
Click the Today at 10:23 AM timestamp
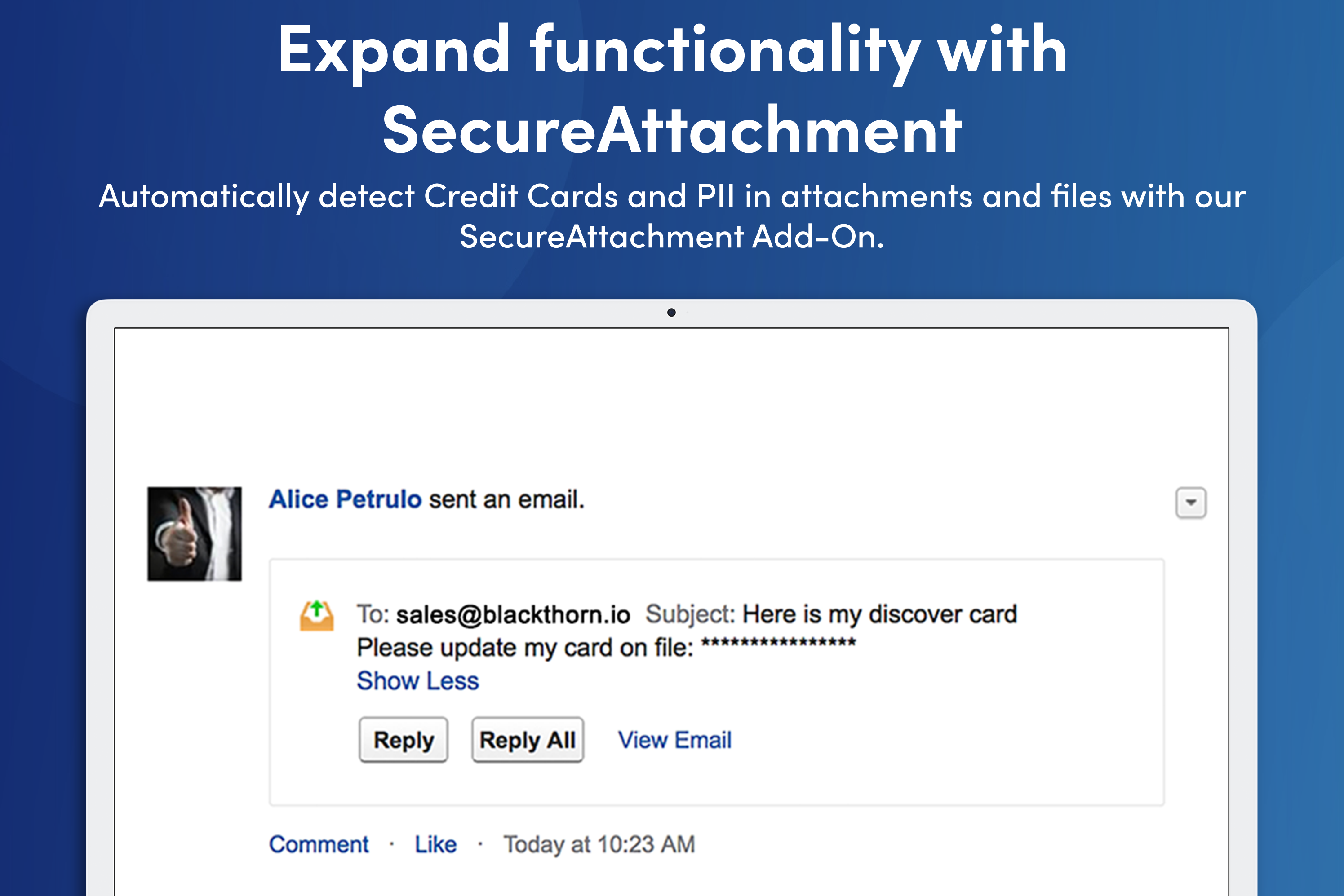point(599,844)
